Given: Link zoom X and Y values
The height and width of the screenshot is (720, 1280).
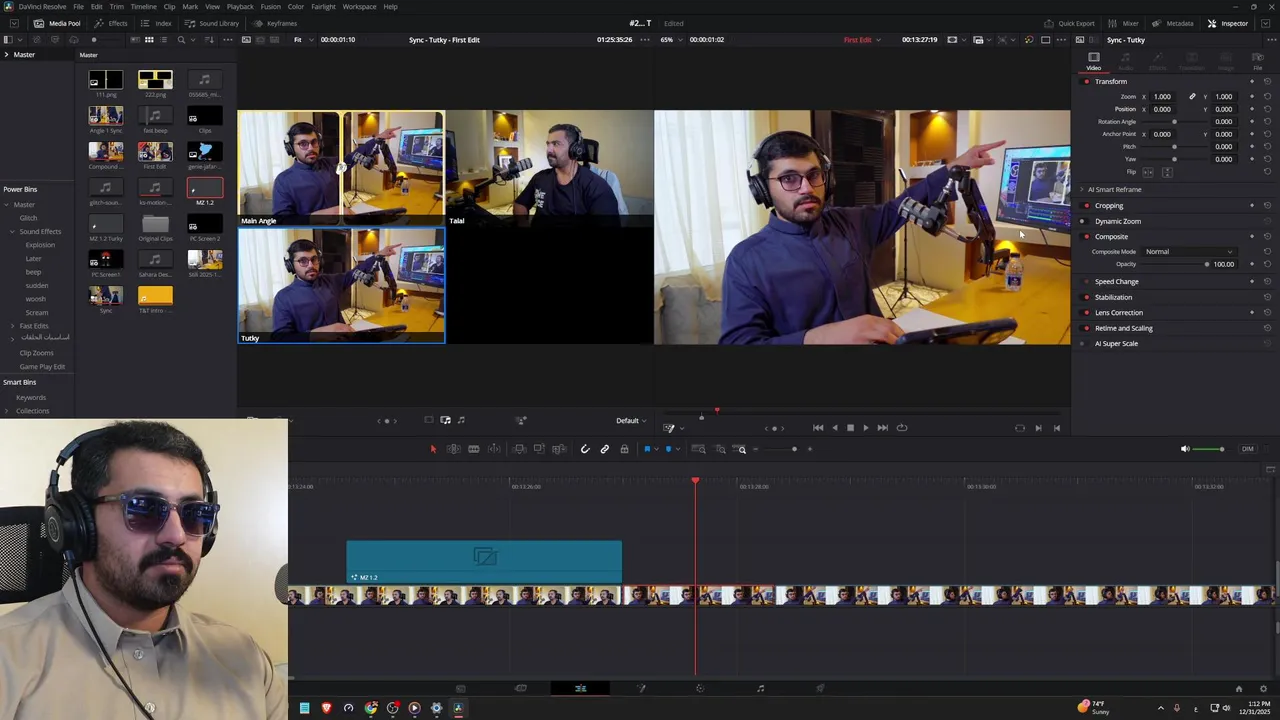Looking at the screenshot, I should (1192, 97).
